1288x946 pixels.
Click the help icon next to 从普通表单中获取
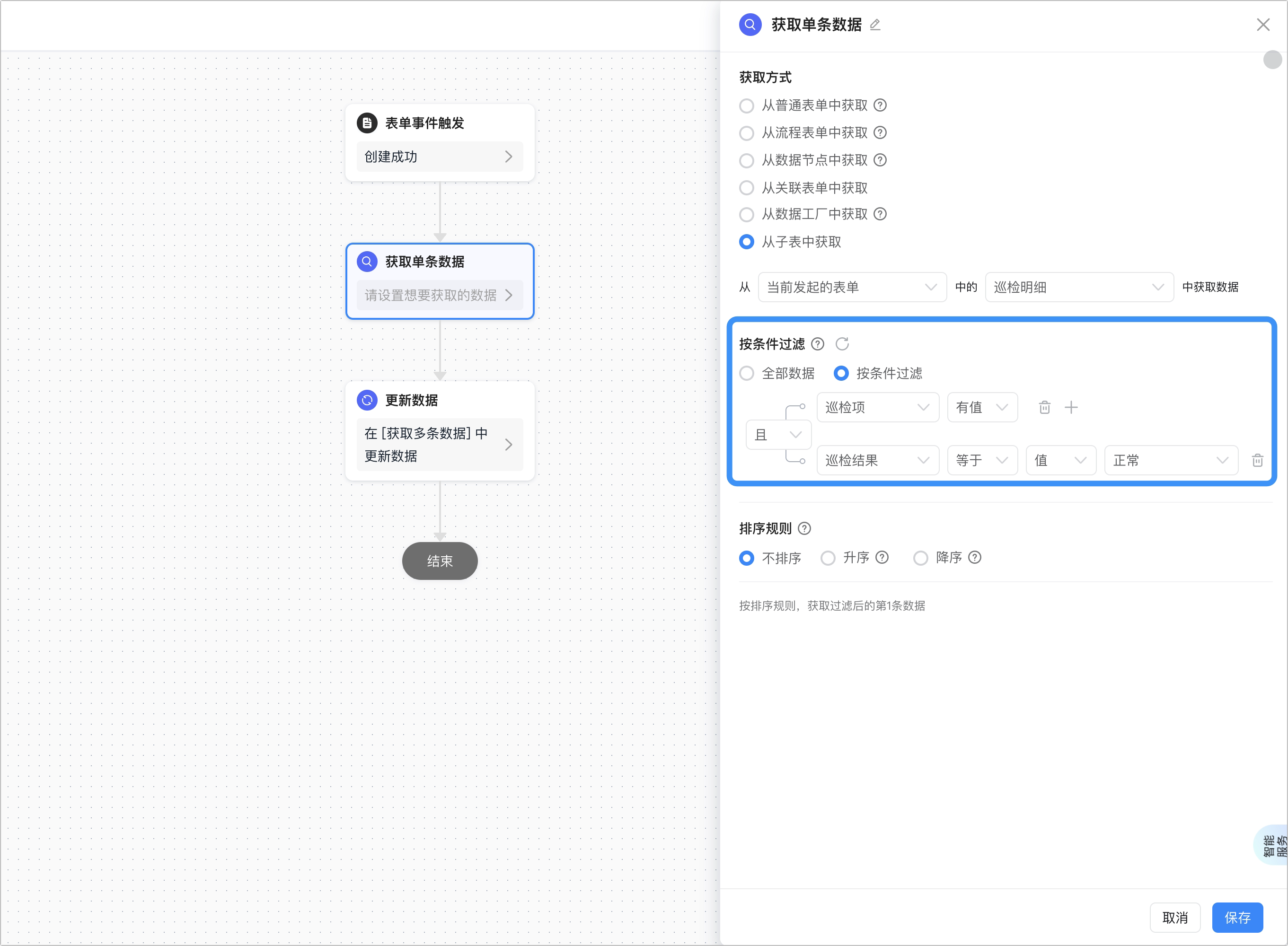click(x=880, y=105)
